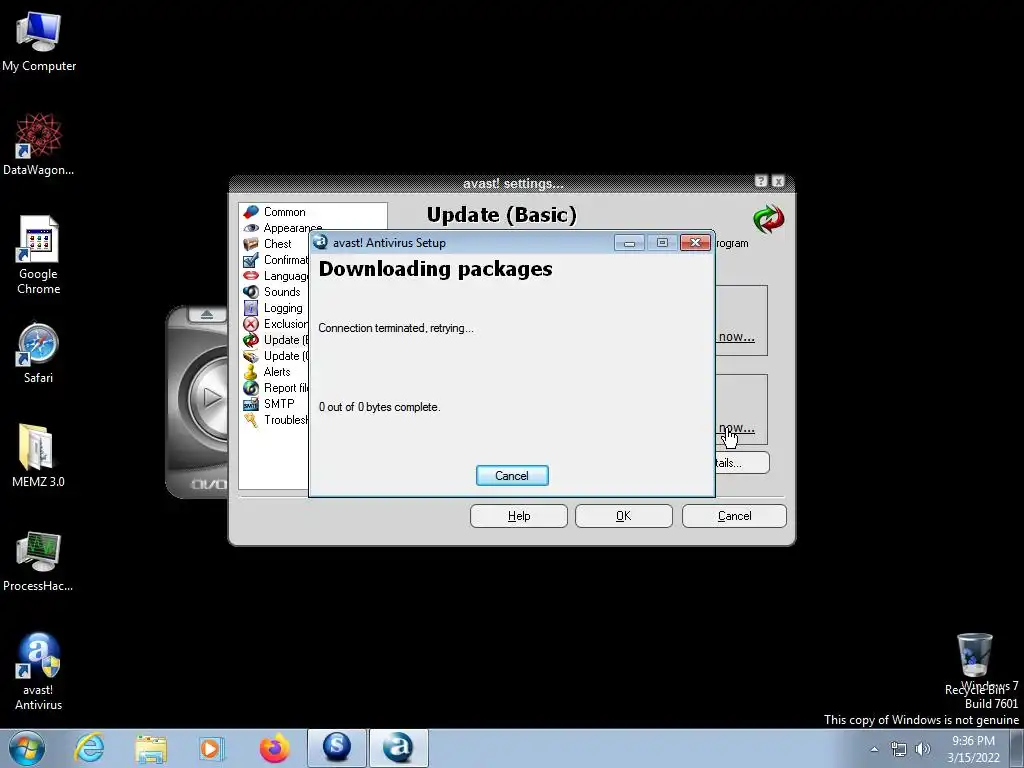1024x768 pixels.
Task: Open My Computer desktop icon
Action: (x=39, y=42)
